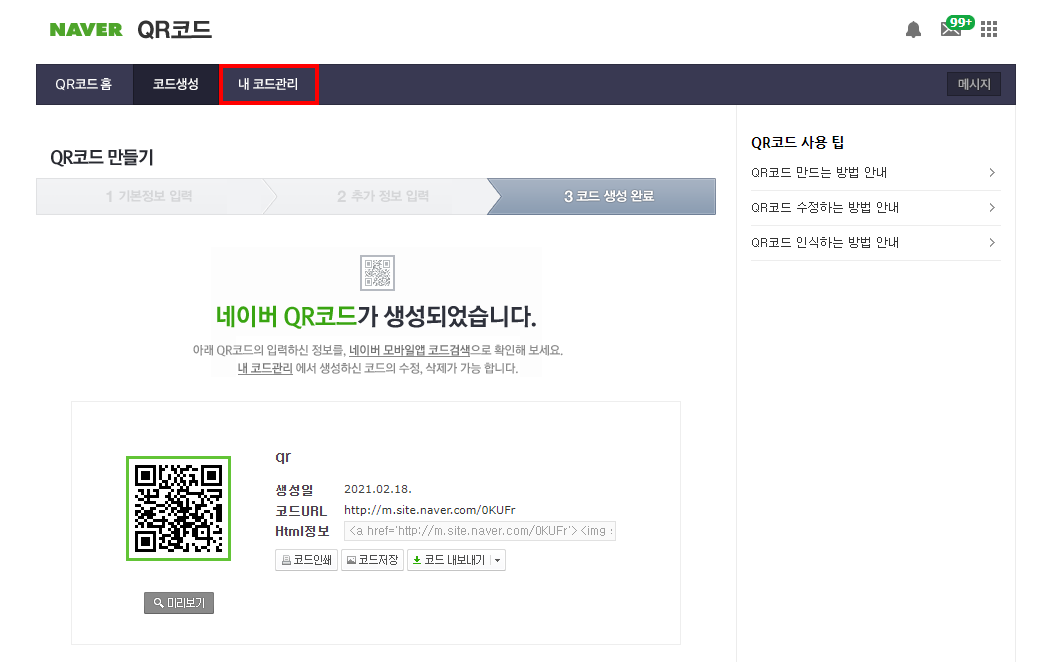
Task: Go to QR코드 홈 tab
Action: [84, 85]
